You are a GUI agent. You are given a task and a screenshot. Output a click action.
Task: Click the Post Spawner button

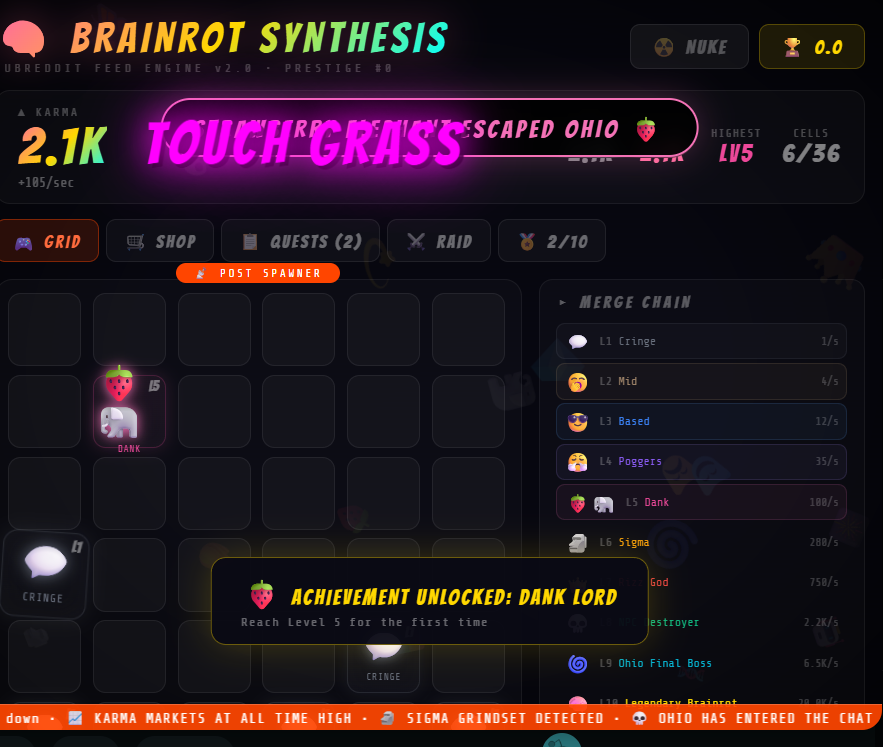tap(258, 273)
